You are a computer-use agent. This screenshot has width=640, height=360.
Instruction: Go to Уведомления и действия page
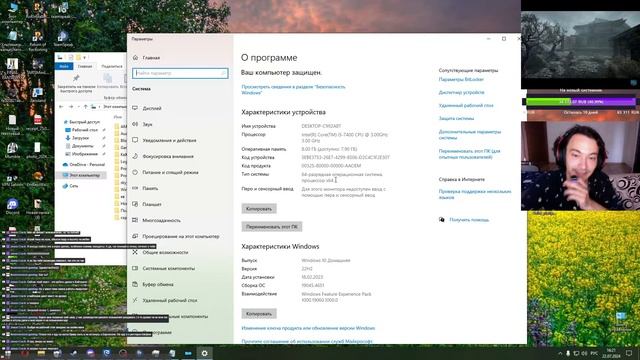164,140
